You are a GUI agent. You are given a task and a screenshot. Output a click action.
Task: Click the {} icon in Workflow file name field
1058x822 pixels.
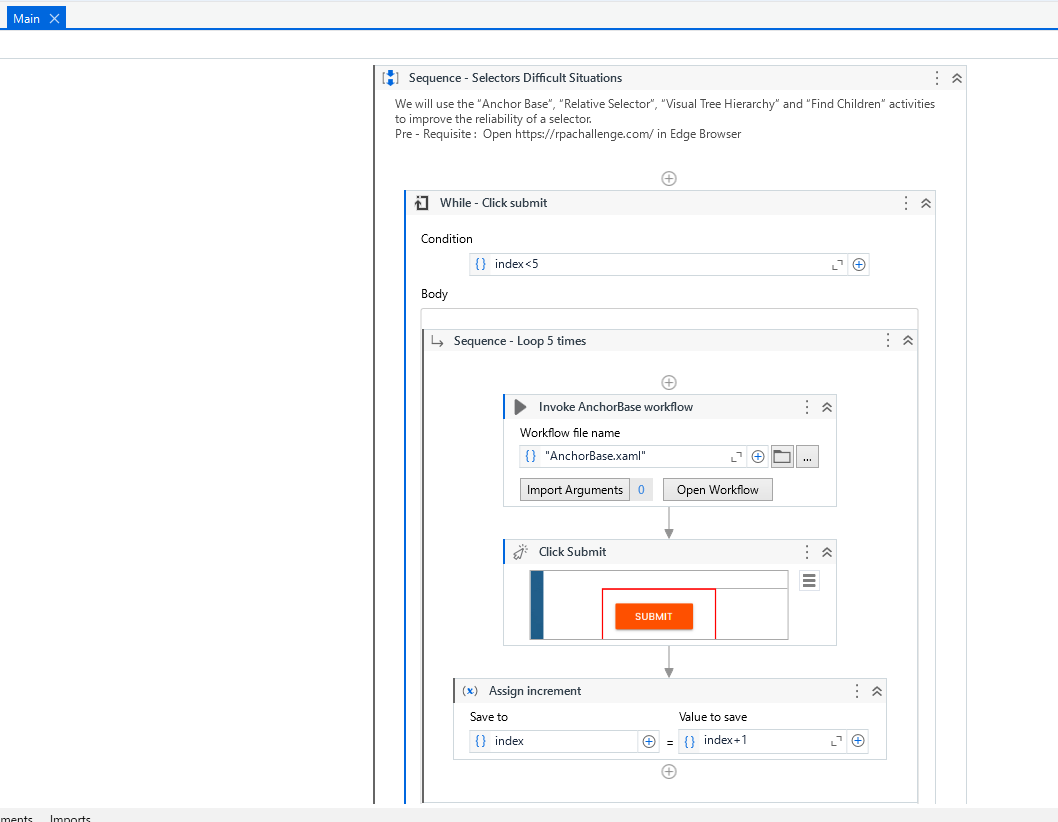(x=530, y=456)
